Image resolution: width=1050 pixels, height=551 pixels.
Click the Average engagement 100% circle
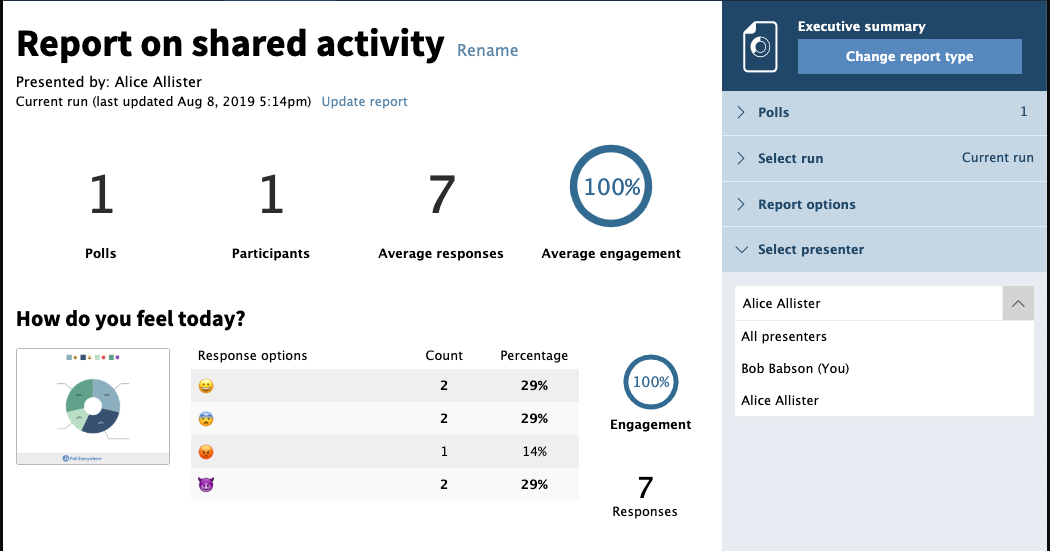tap(611, 188)
